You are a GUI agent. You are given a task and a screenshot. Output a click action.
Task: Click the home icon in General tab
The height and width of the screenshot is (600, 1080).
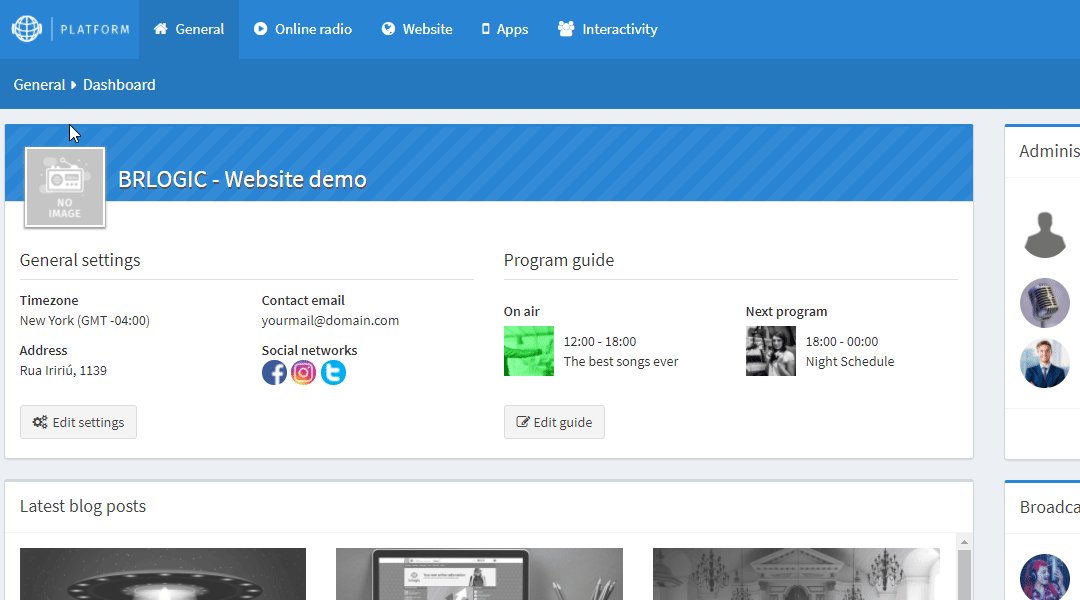pyautogui.click(x=160, y=29)
